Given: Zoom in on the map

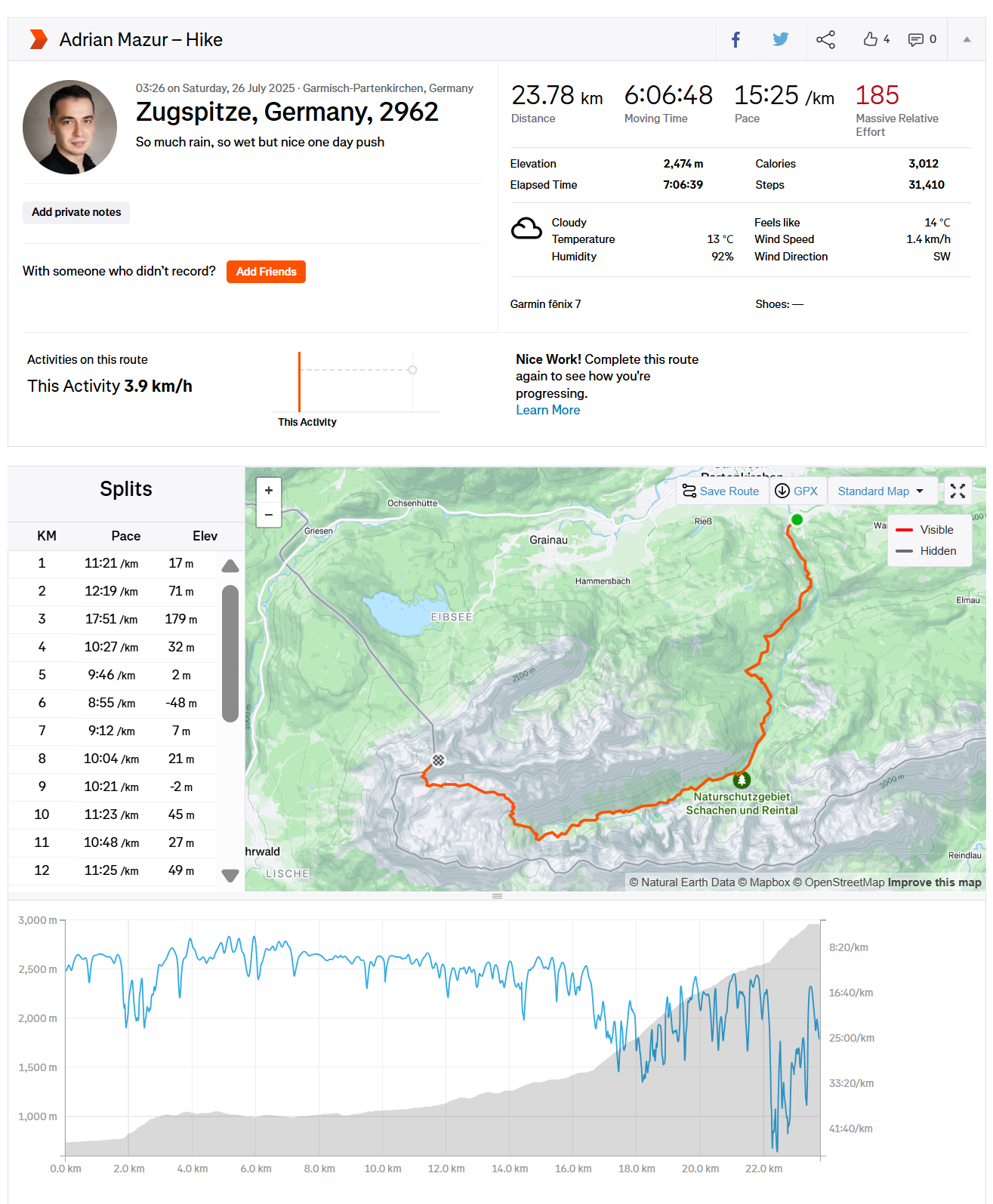Looking at the screenshot, I should (268, 490).
